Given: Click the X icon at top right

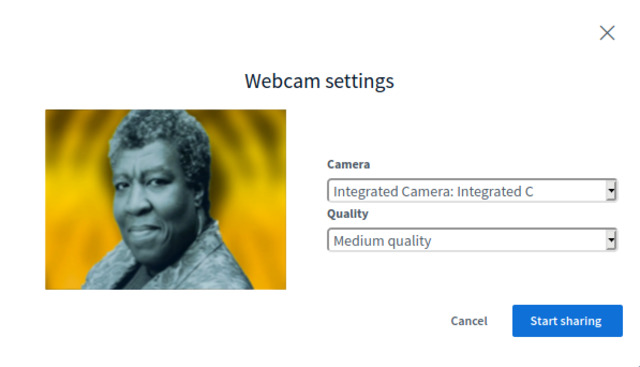Looking at the screenshot, I should [x=607, y=33].
